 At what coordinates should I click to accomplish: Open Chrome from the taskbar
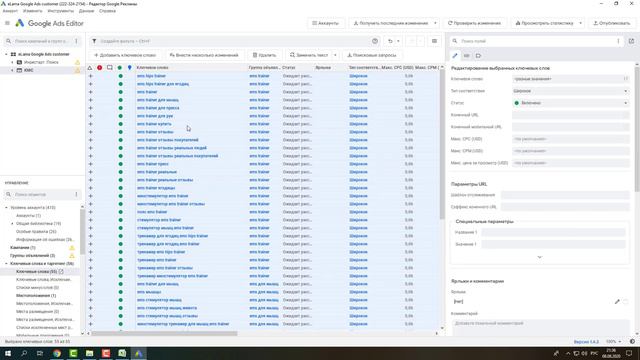pos(57,353)
